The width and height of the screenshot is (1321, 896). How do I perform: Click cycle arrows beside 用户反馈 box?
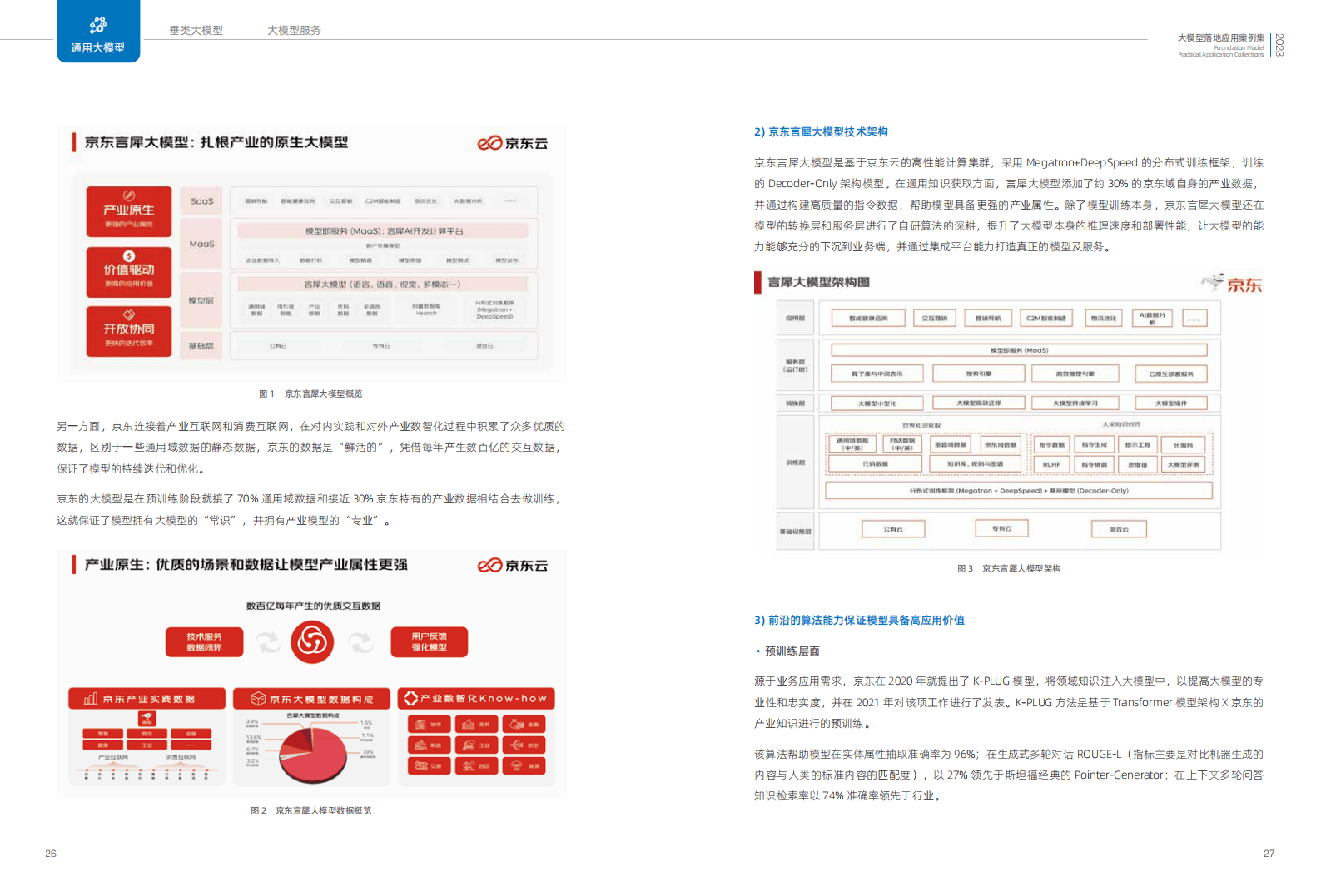pos(360,642)
